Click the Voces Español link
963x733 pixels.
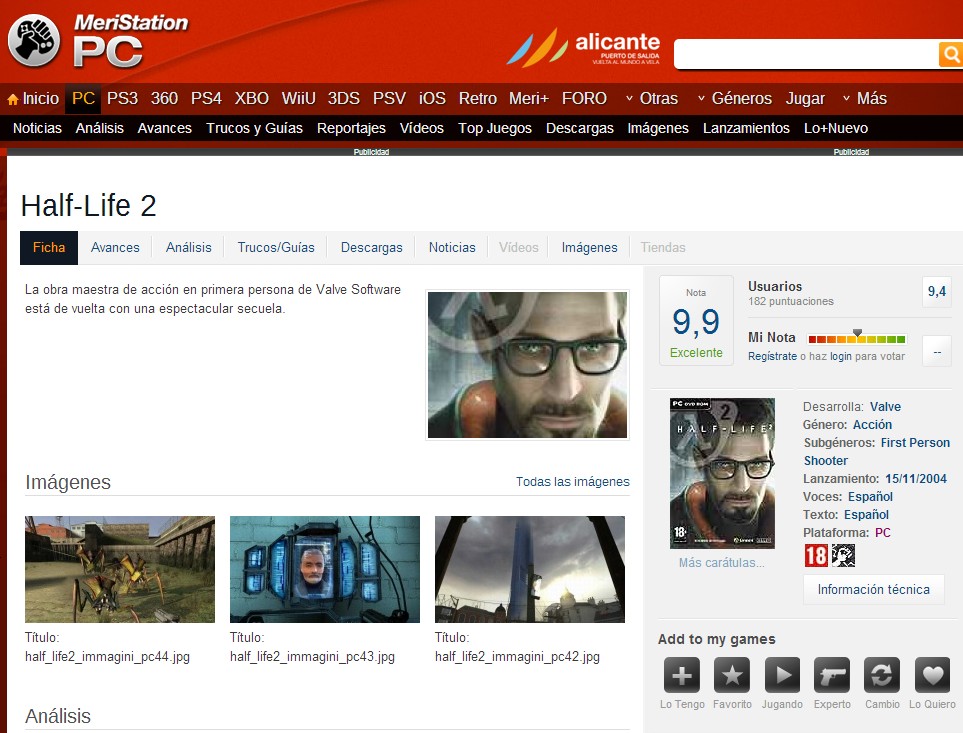click(870, 497)
